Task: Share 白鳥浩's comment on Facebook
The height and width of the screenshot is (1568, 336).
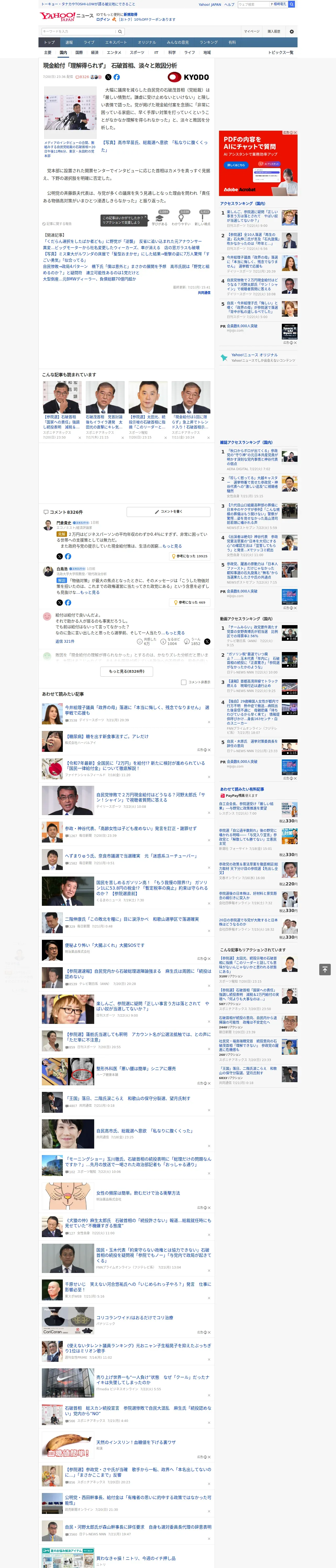Action: point(68,603)
